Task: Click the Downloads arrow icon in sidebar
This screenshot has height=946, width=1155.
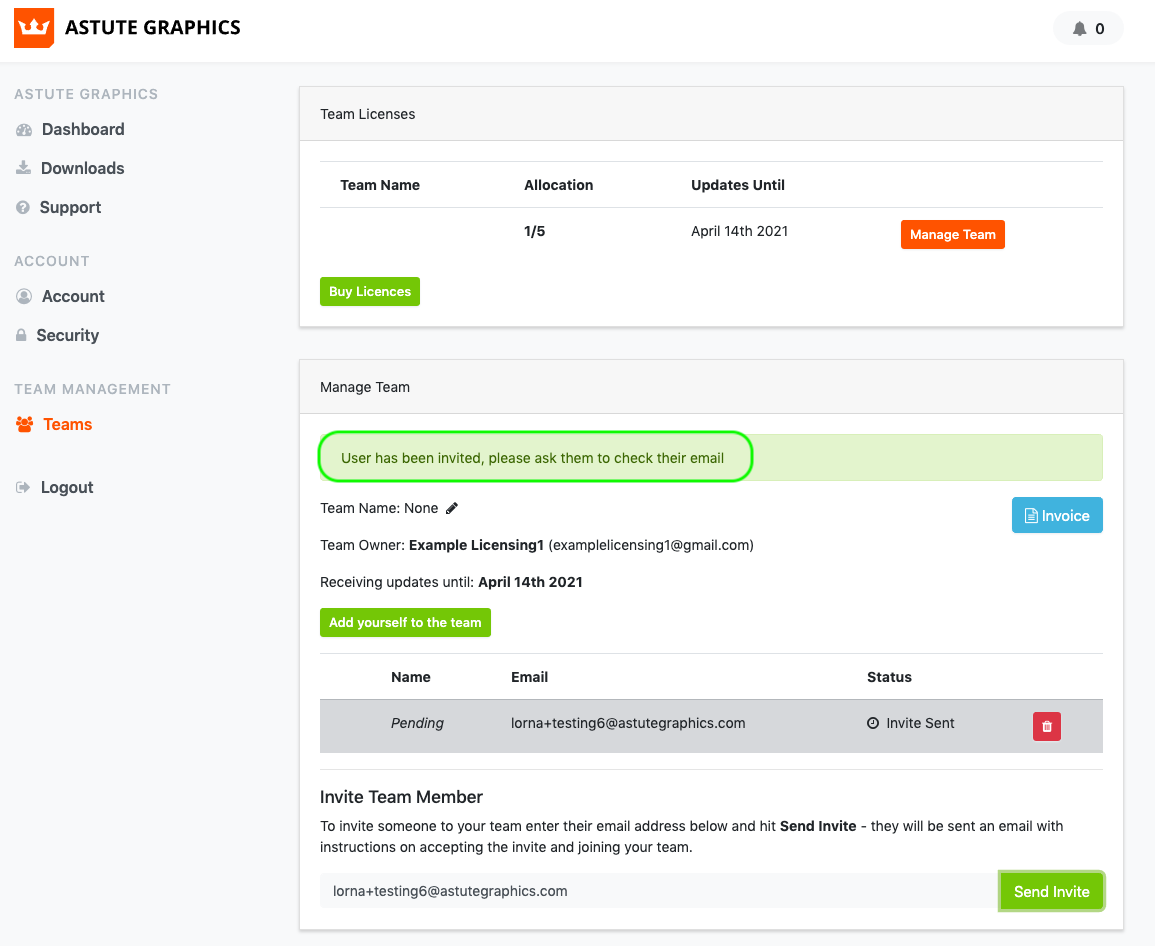Action: point(23,168)
